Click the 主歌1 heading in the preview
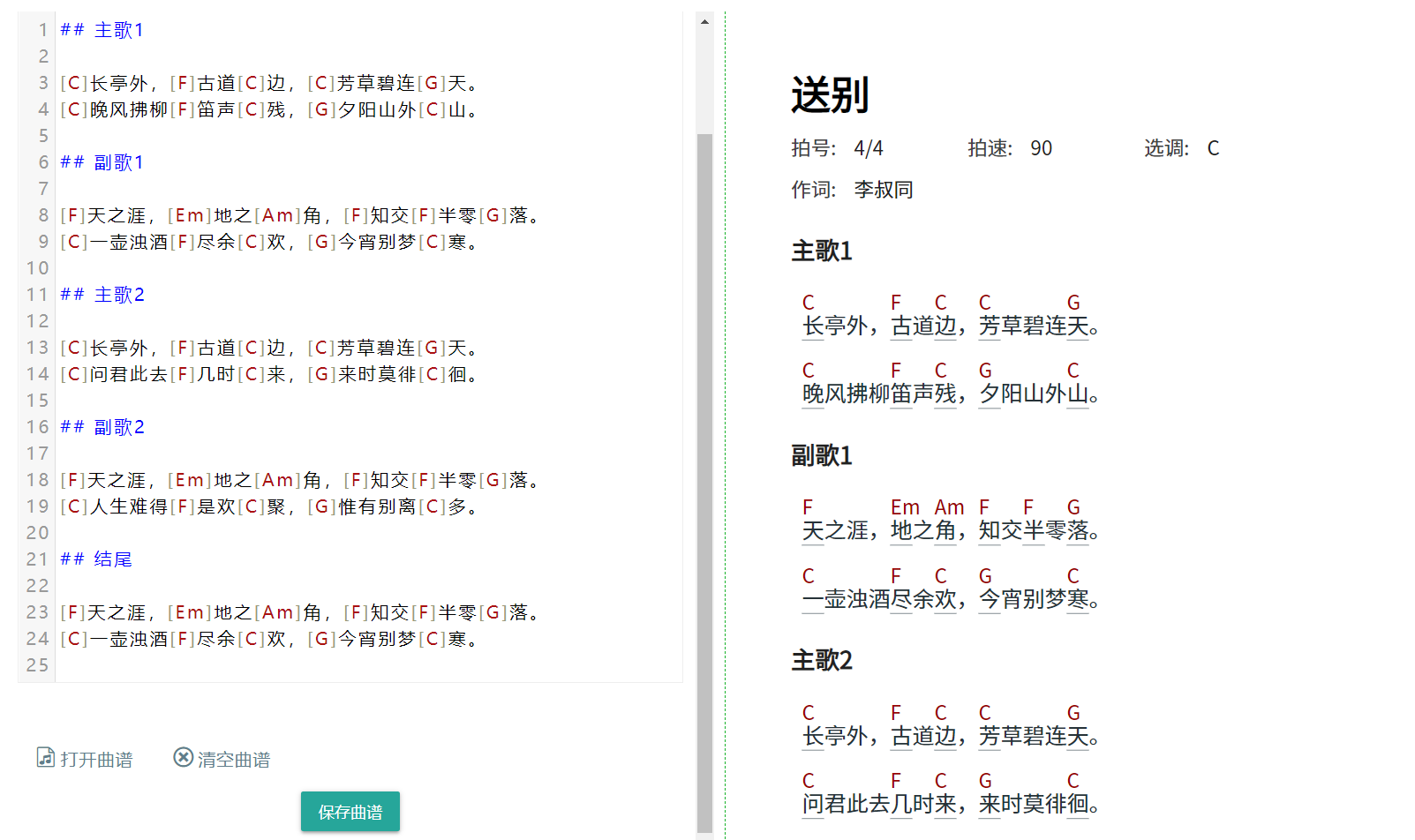The height and width of the screenshot is (840, 1415). pyautogui.click(x=821, y=251)
